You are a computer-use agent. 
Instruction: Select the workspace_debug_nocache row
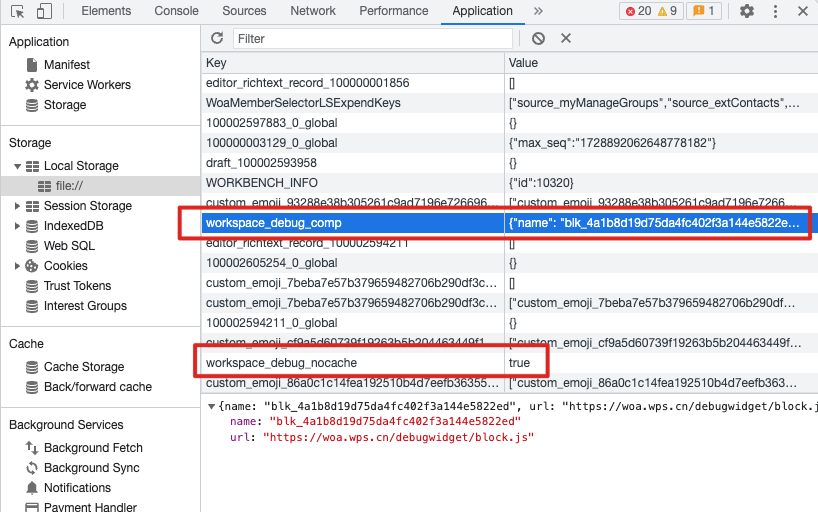tap(281, 362)
